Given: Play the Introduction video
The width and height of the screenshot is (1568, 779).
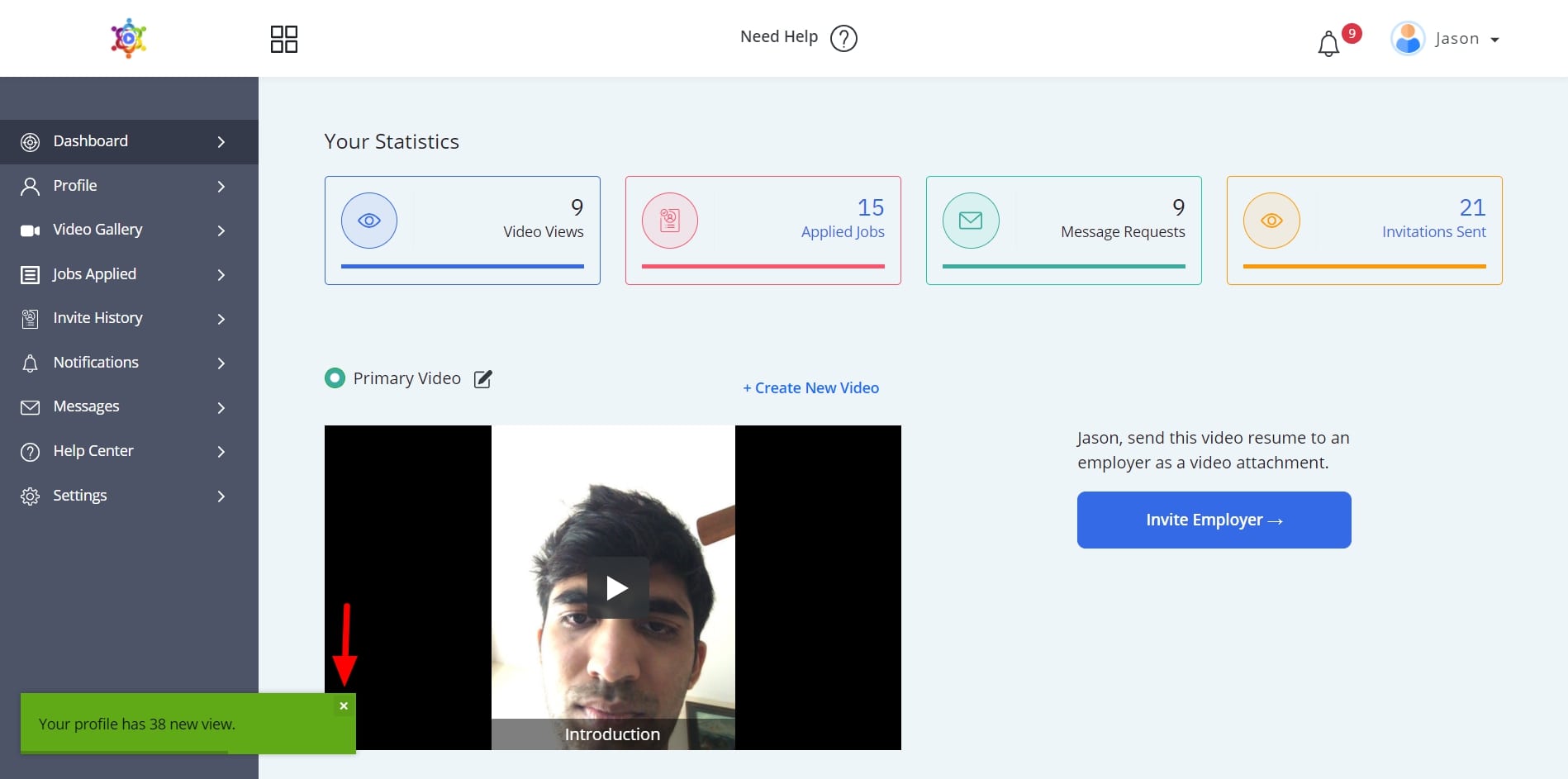Looking at the screenshot, I should point(617,587).
